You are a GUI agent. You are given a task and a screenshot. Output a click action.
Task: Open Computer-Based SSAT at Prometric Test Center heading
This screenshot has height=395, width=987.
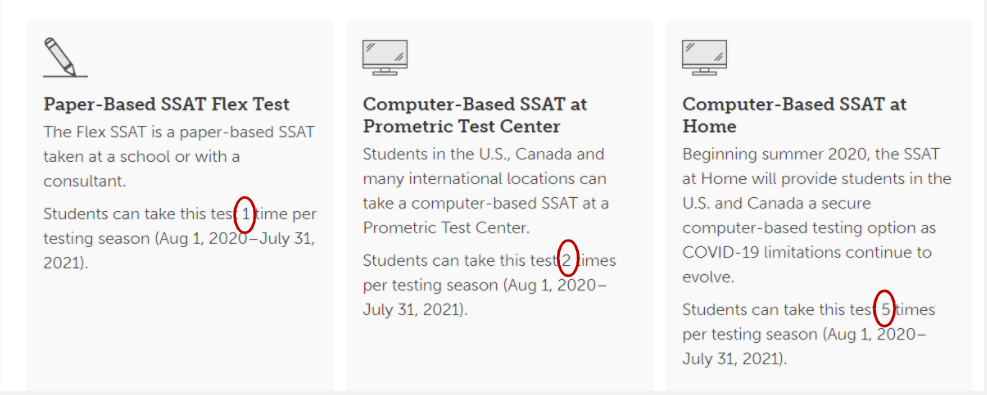[x=475, y=115]
